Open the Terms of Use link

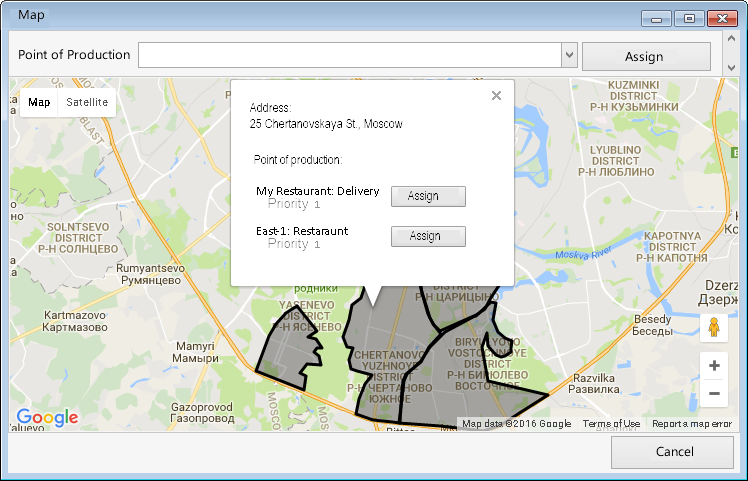tap(611, 424)
